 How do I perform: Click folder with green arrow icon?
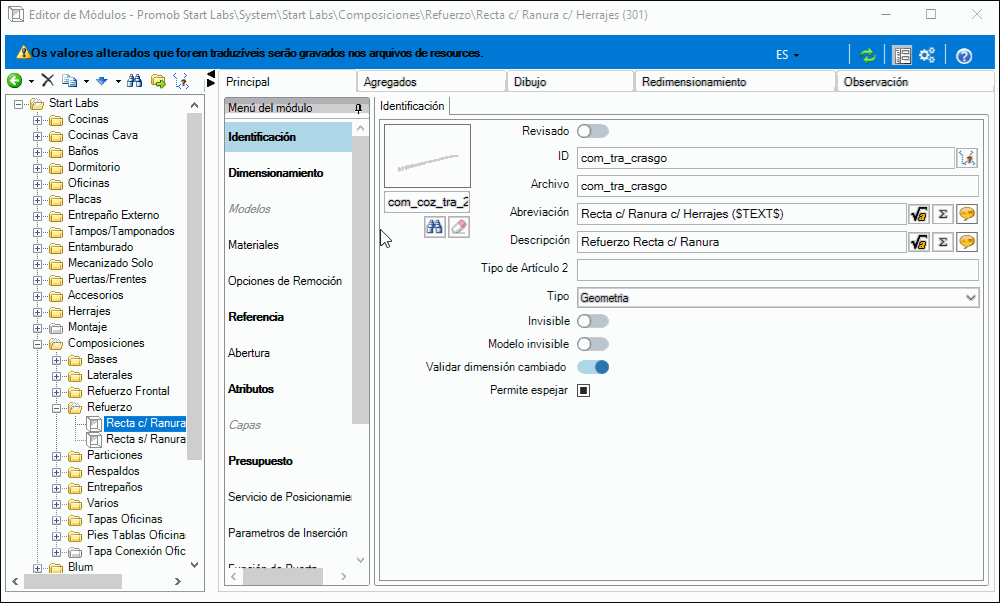click(x=158, y=81)
